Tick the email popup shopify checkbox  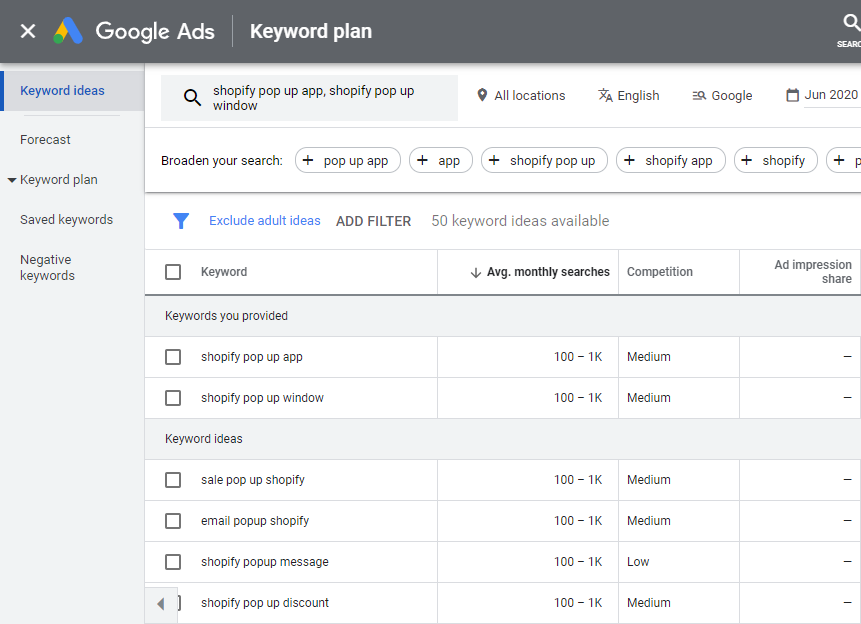[x=173, y=520]
